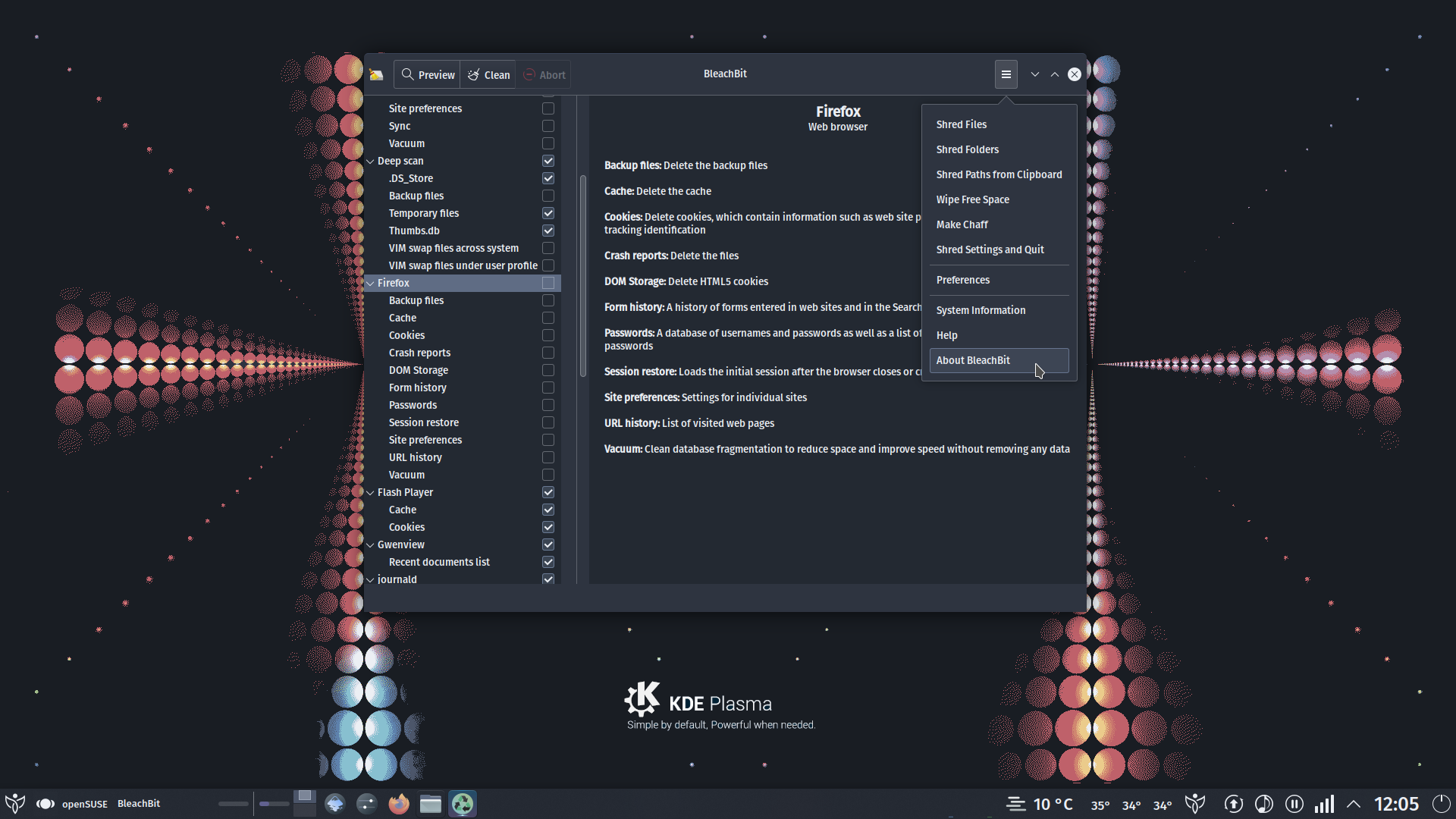
Task: Choose Shred Paths from Clipboard
Action: (x=999, y=174)
